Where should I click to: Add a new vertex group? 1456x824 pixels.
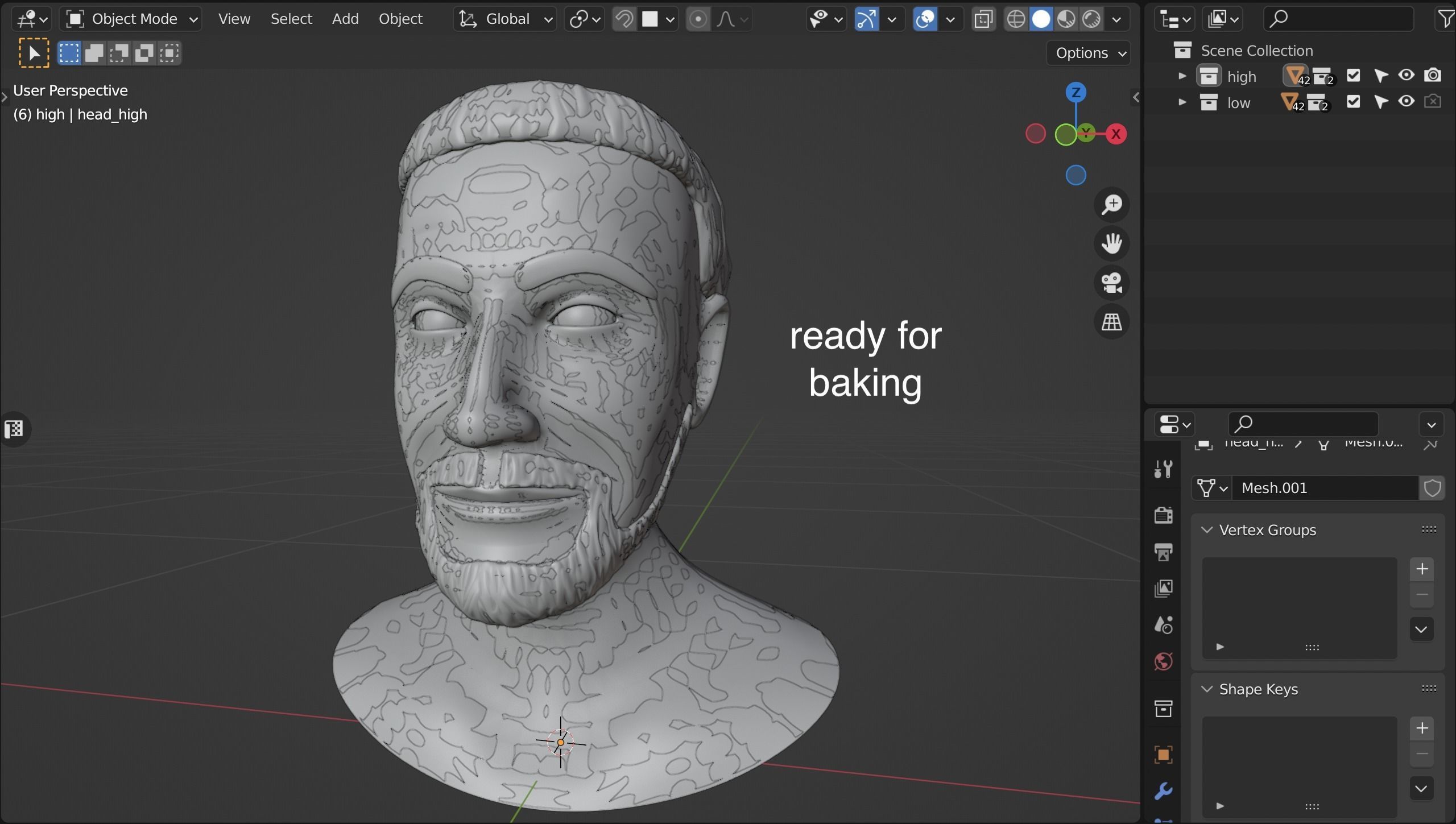coord(1422,569)
